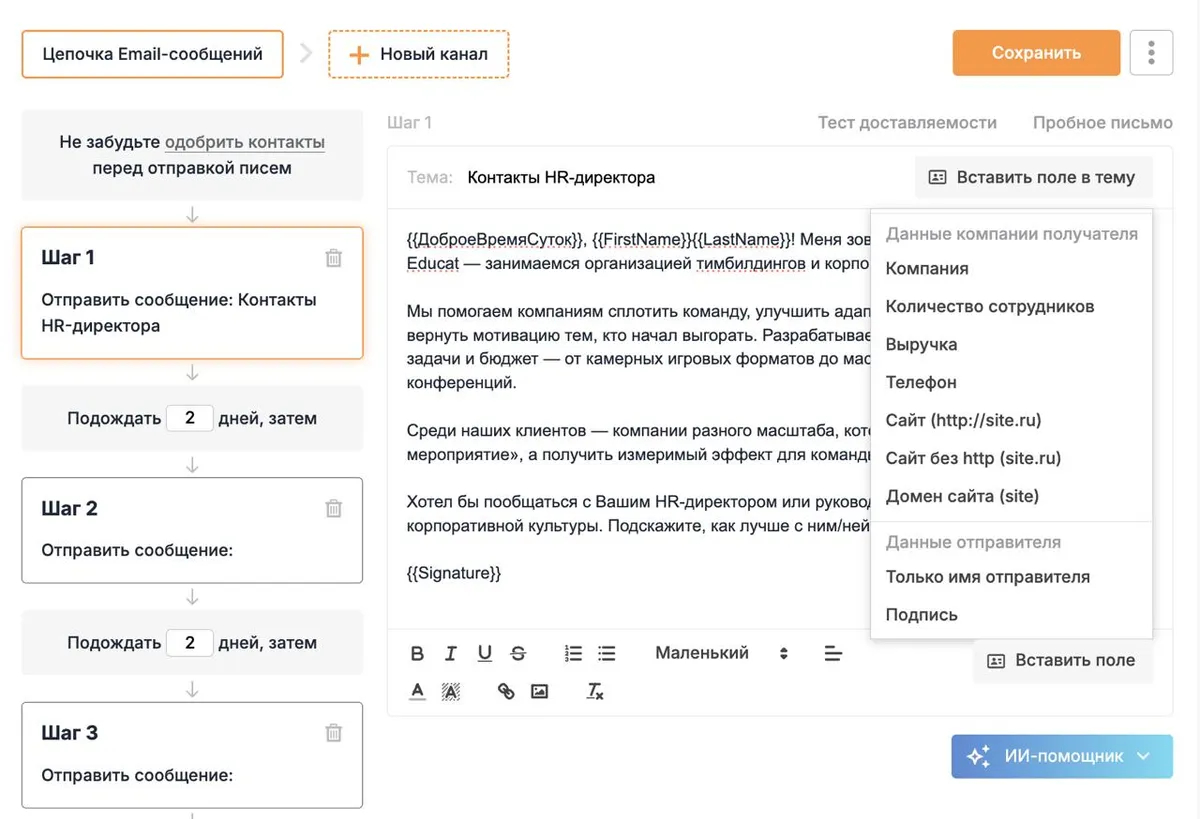Open the Шаг 2 step card
The image size is (1200, 819).
(192, 530)
